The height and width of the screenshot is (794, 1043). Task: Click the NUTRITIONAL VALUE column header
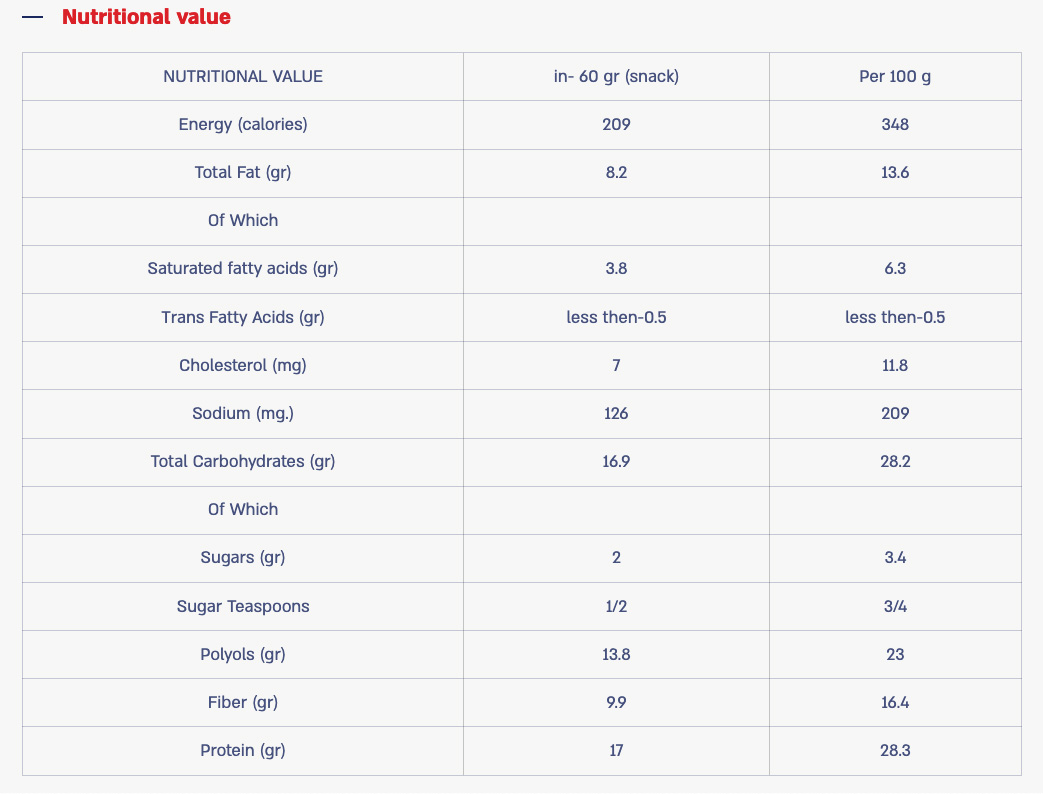(x=243, y=76)
